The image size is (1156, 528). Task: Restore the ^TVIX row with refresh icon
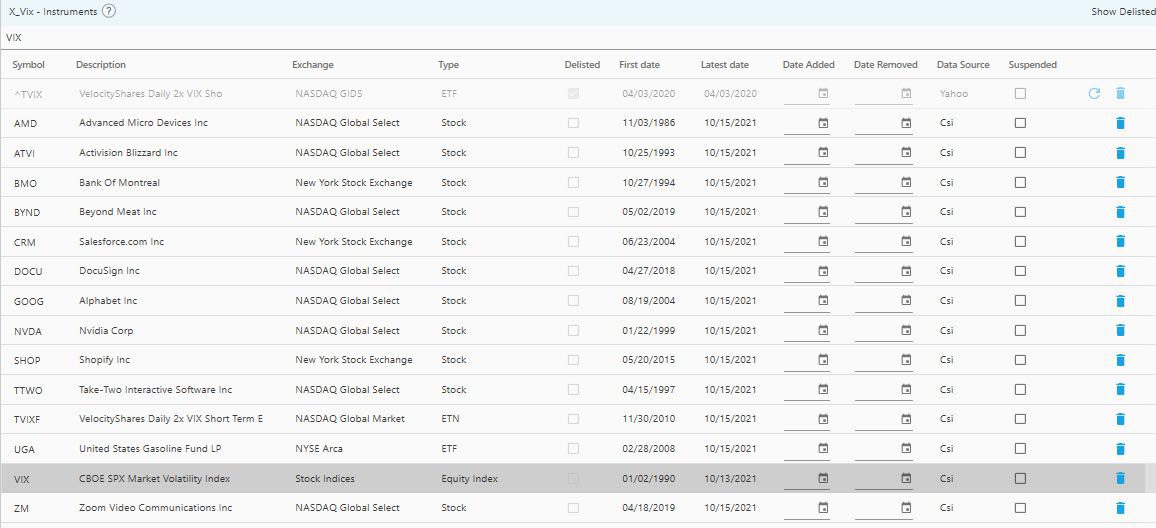coord(1094,93)
